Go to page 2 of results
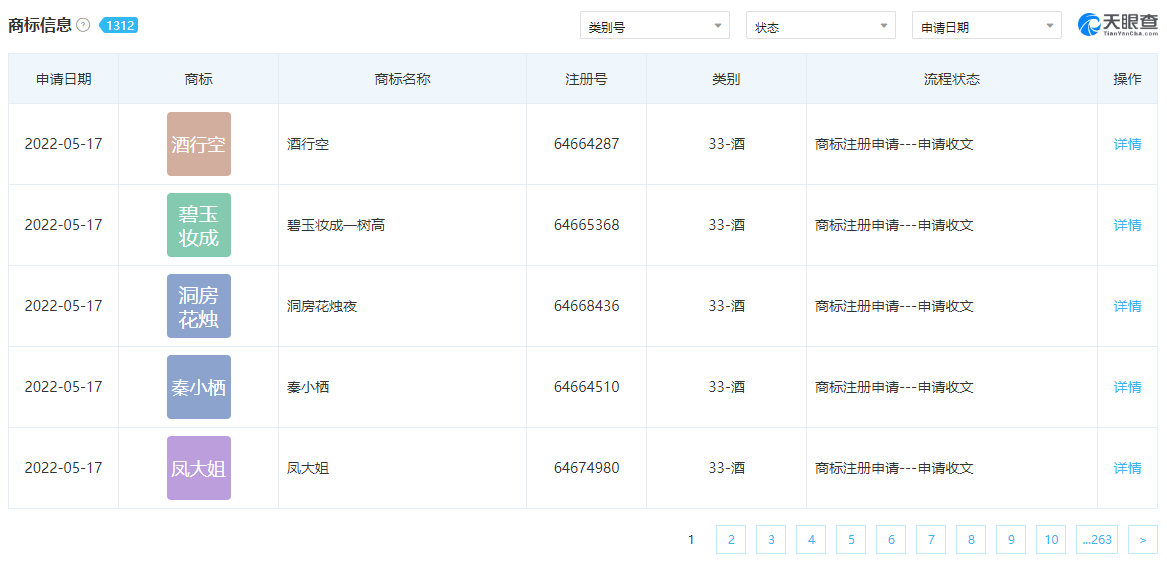Viewport: 1167px width, 563px height. click(731, 540)
